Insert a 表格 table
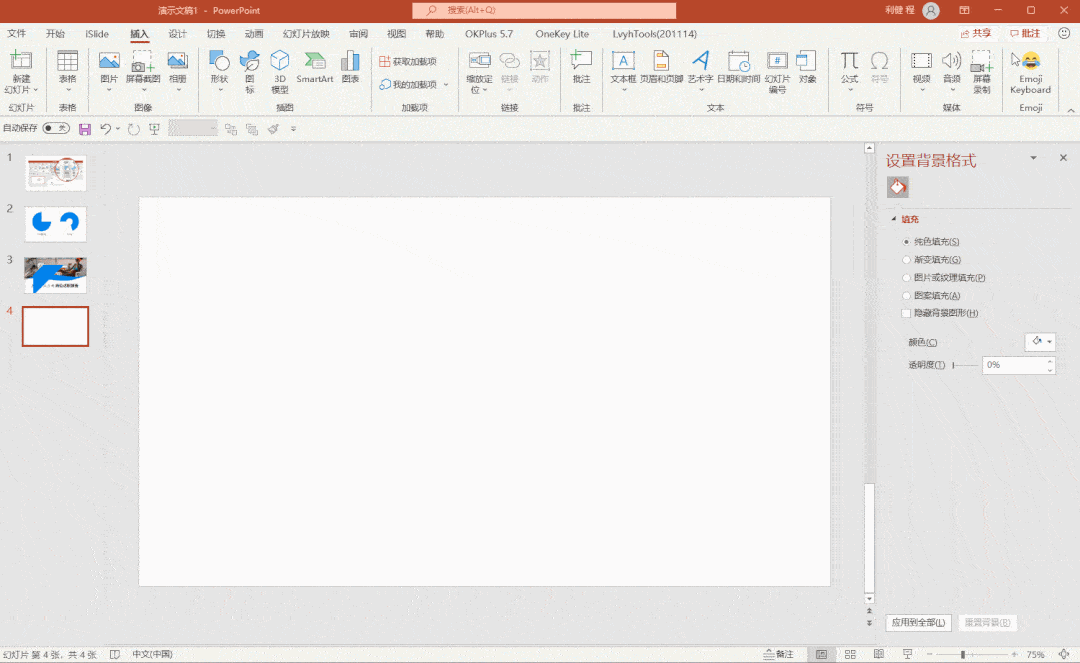 point(68,71)
